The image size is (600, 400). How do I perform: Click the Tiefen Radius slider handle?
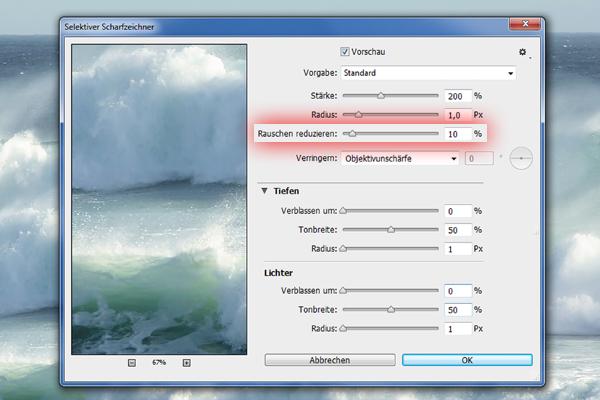click(x=343, y=249)
